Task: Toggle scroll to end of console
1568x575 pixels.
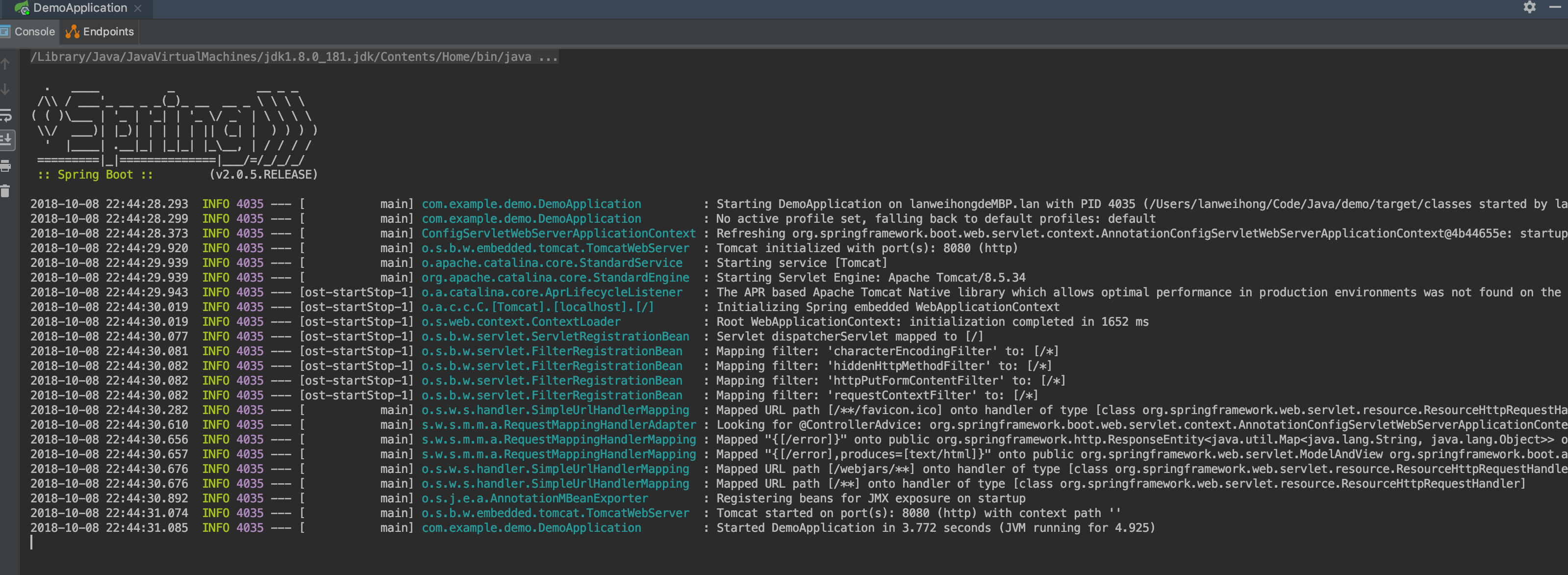Action: click(6, 139)
